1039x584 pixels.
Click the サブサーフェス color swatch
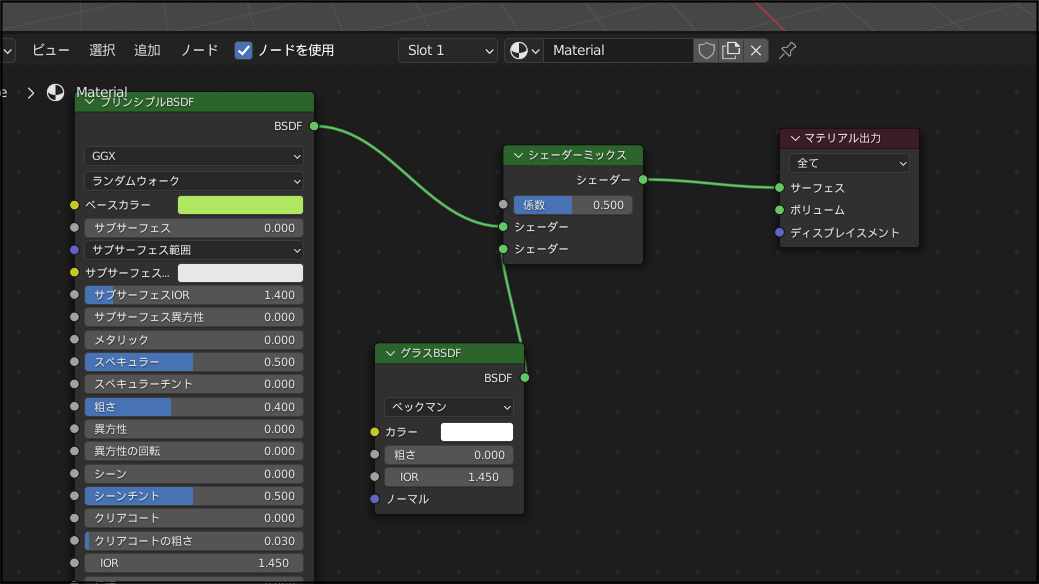pos(241,272)
